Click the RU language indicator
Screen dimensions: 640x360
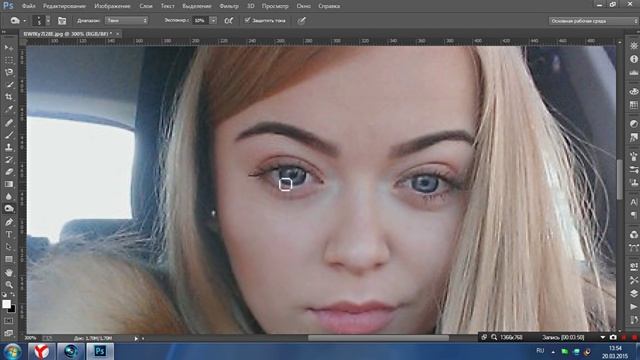click(540, 351)
